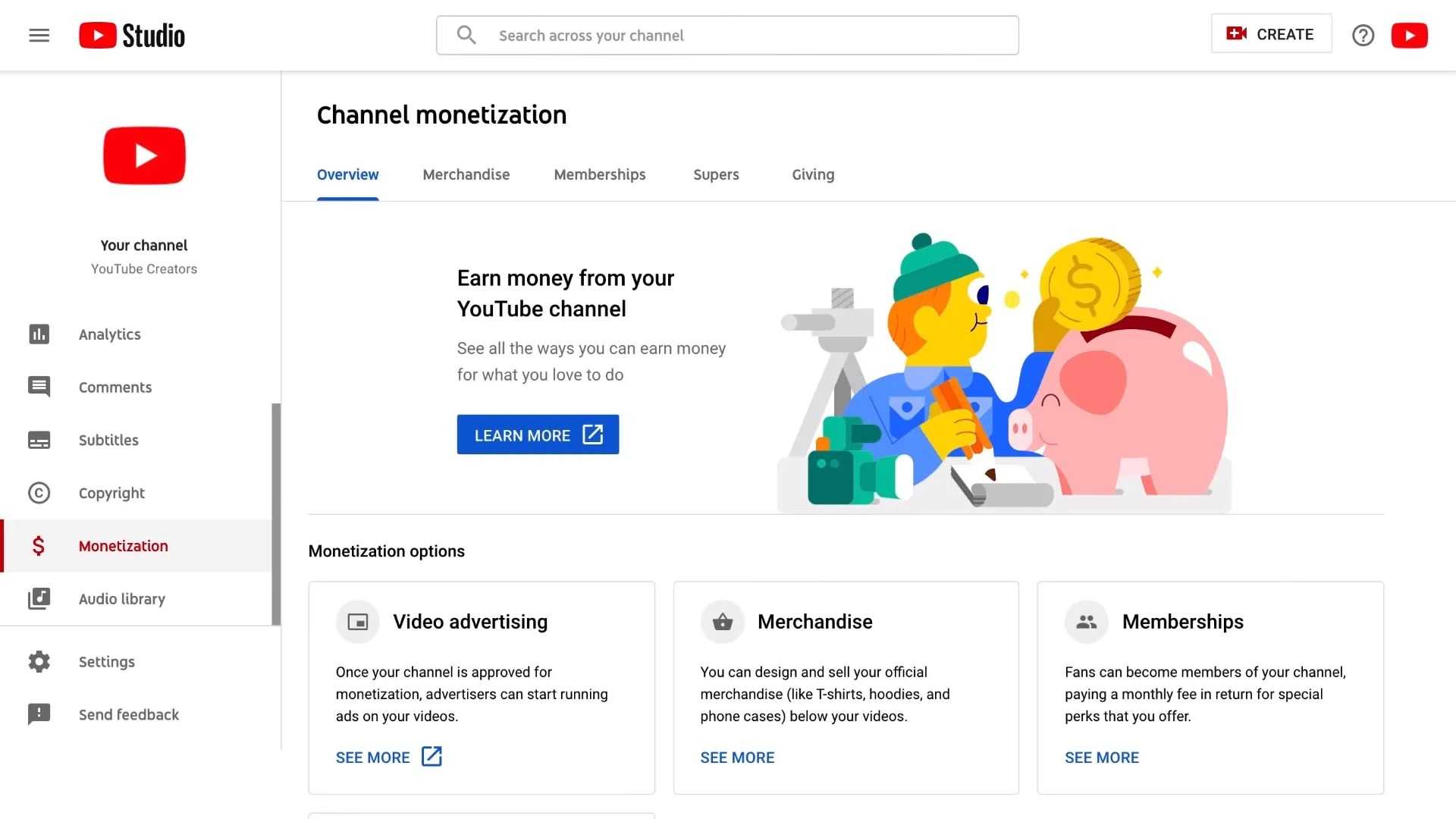Open the hamburger navigation menu icon
This screenshot has width=1456, height=819.
(x=39, y=36)
